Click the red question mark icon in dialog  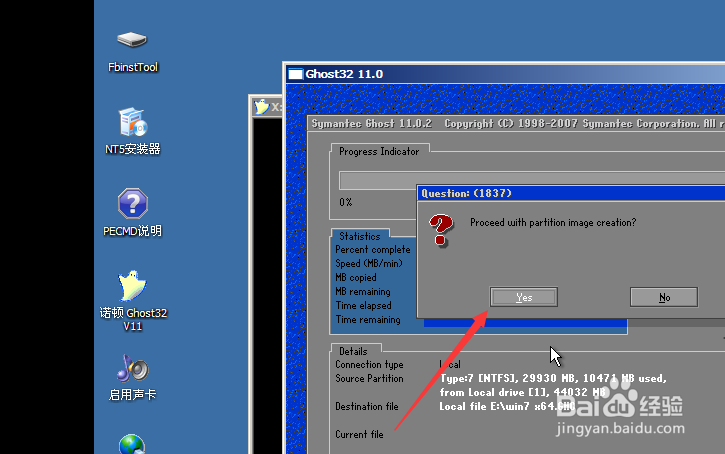pyautogui.click(x=441, y=230)
